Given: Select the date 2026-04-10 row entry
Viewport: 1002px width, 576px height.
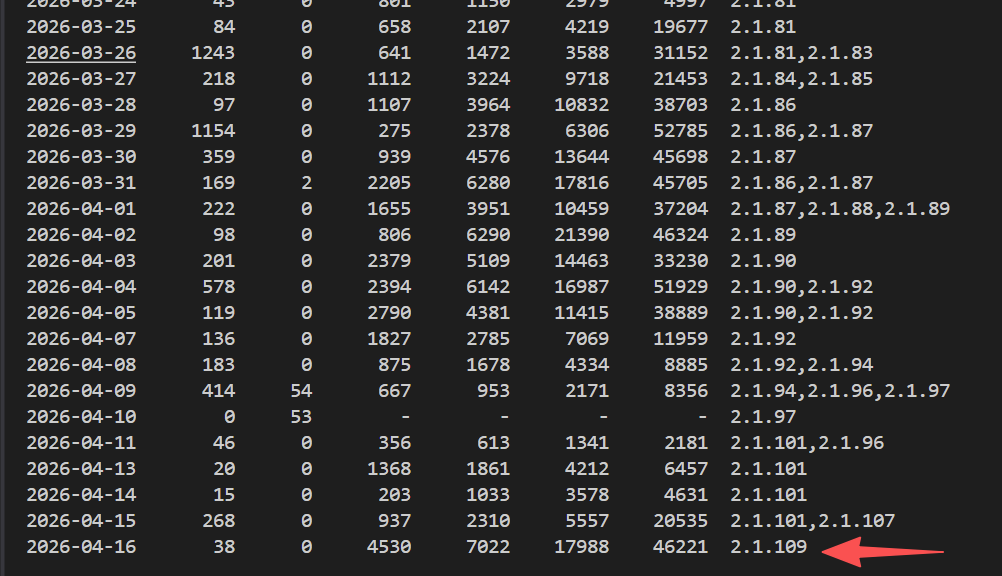Looking at the screenshot, I should coord(80,416).
